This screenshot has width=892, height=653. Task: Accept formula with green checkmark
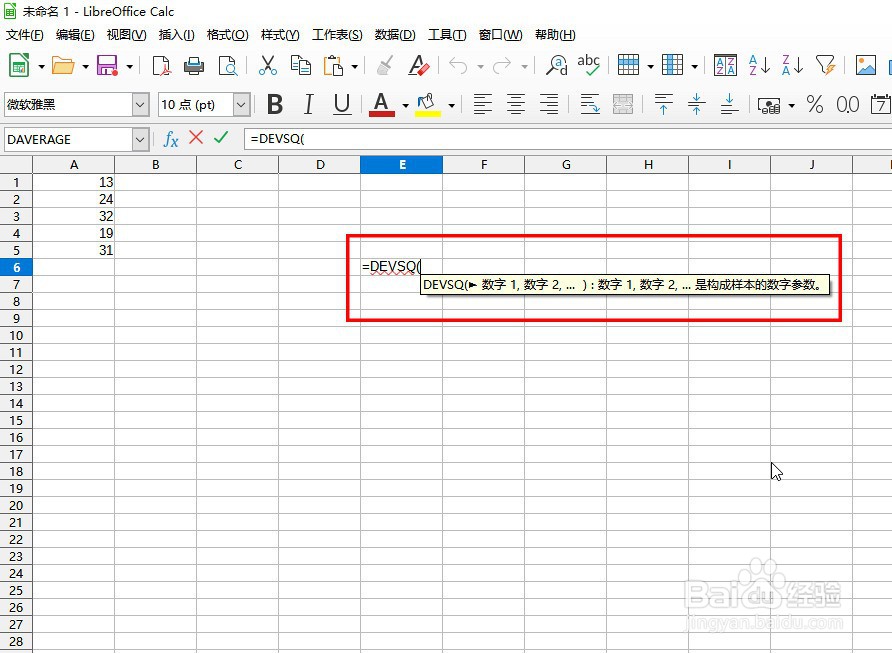click(221, 137)
